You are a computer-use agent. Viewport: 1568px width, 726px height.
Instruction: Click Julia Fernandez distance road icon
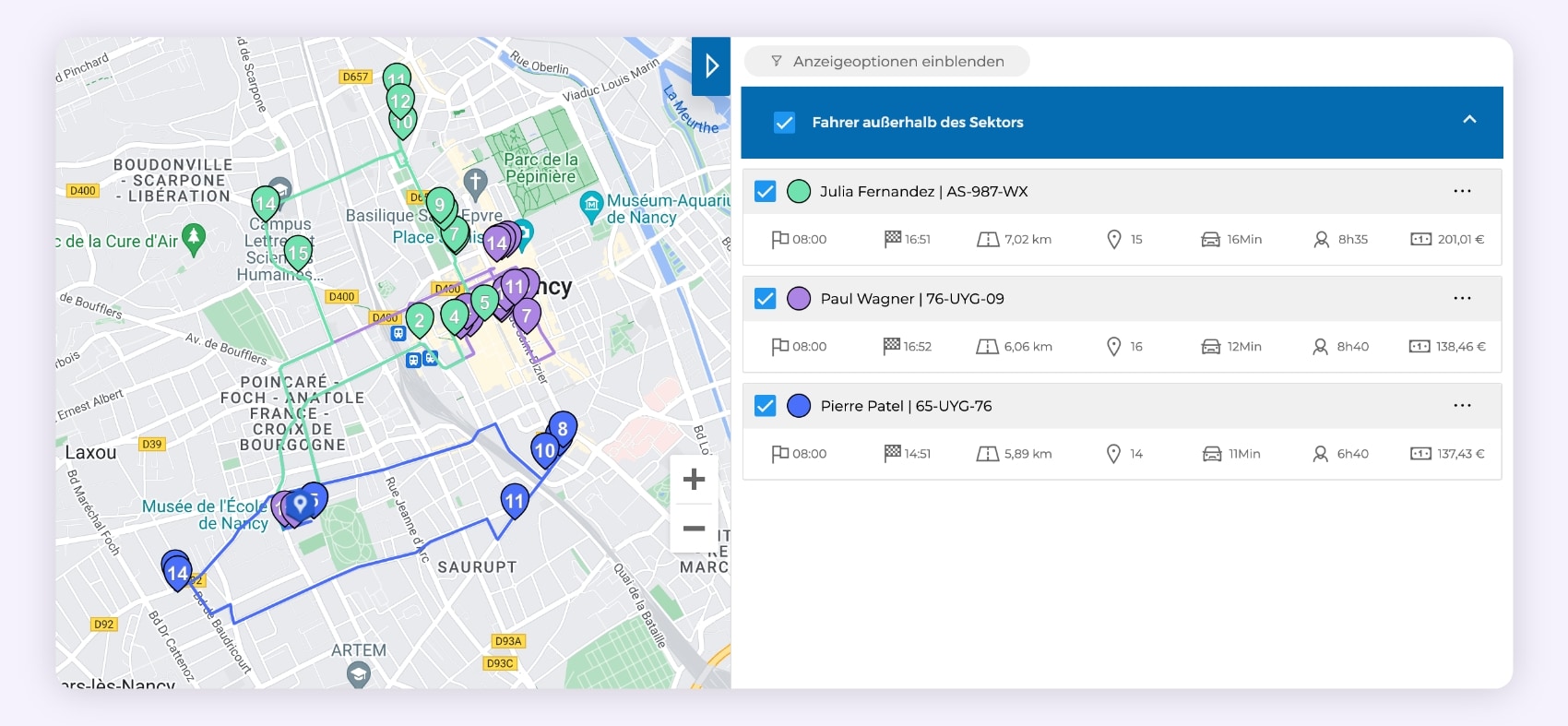tap(988, 239)
